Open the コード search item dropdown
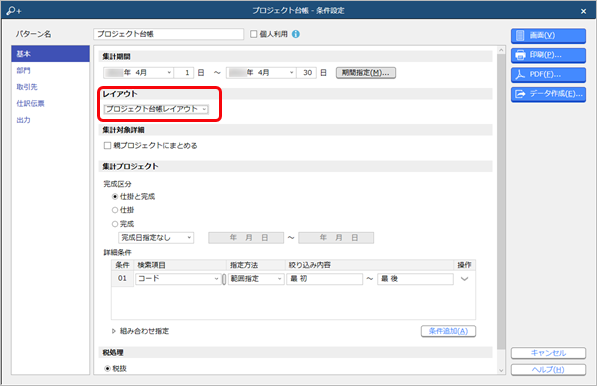This screenshot has width=597, height=386. click(178, 279)
